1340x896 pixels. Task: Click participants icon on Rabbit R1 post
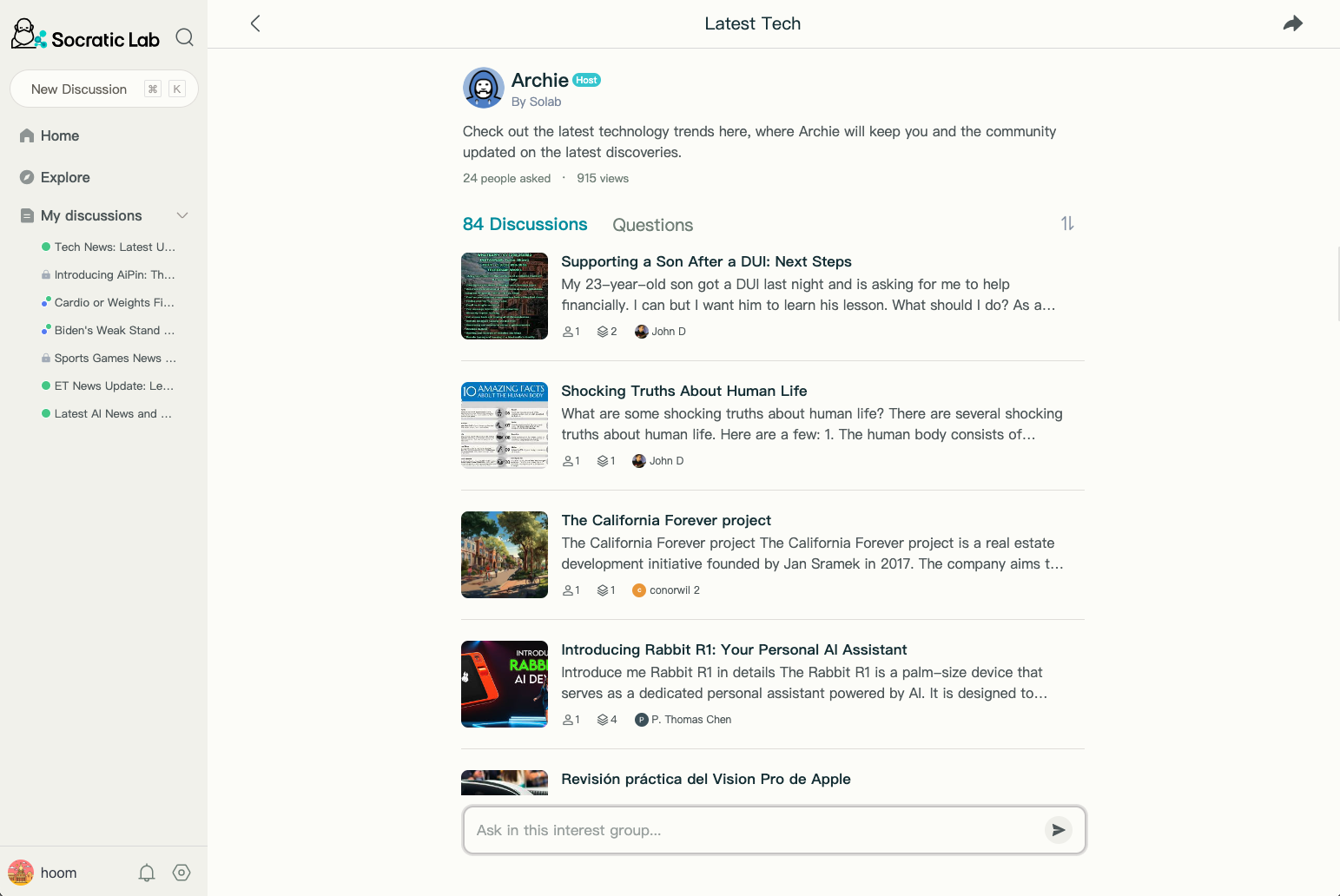click(x=568, y=720)
